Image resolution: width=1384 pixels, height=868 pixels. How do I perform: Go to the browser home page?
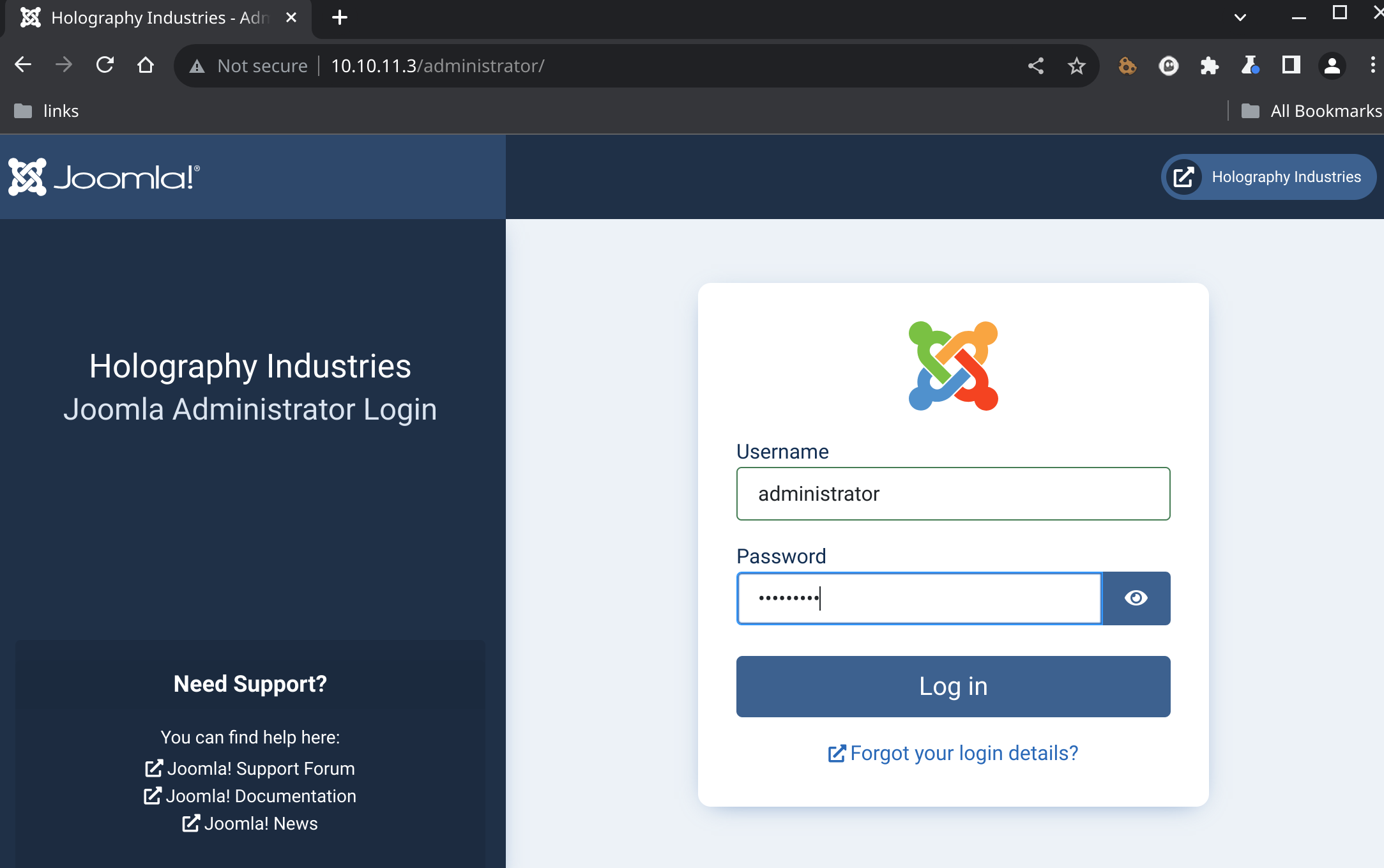[x=146, y=65]
